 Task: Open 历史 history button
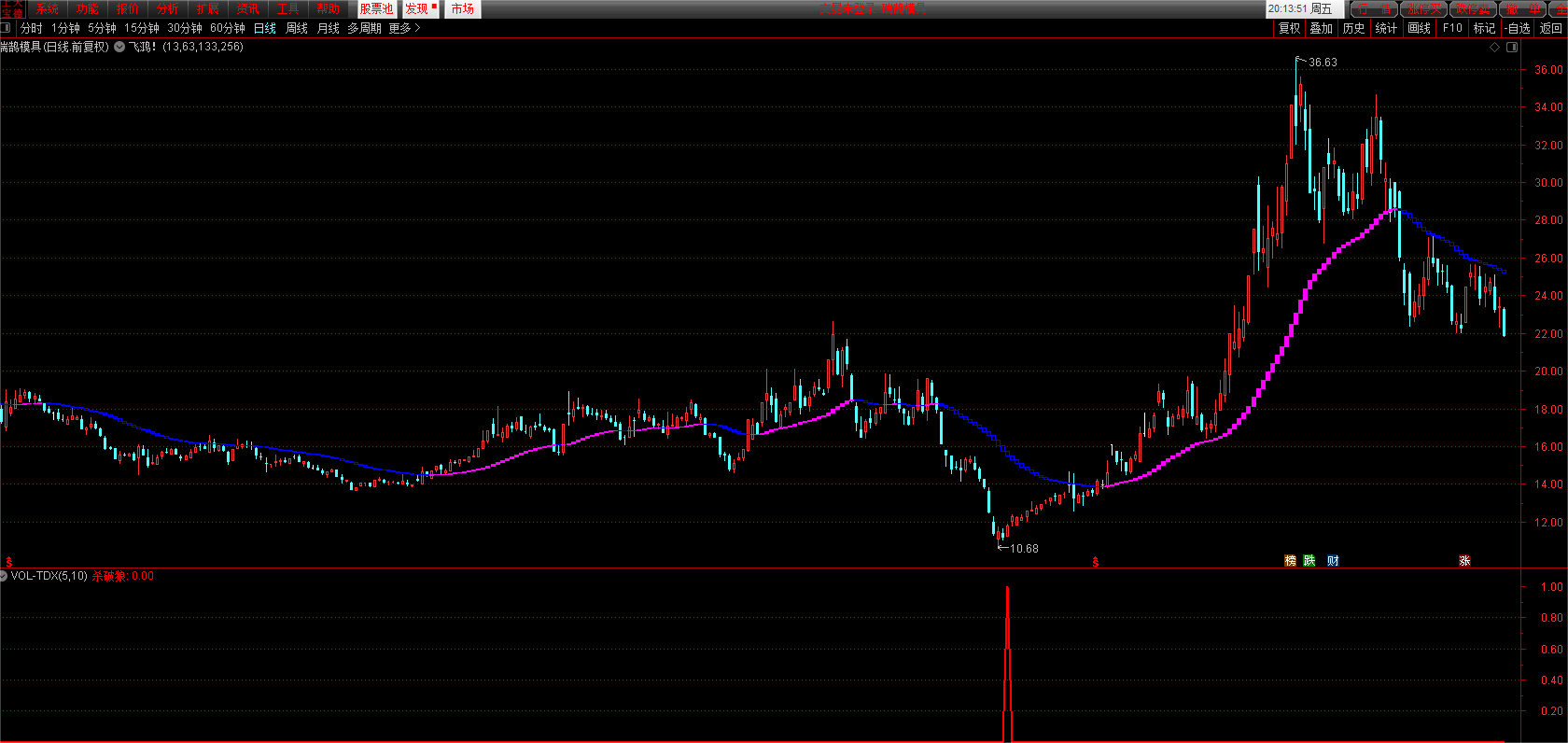[1353, 28]
